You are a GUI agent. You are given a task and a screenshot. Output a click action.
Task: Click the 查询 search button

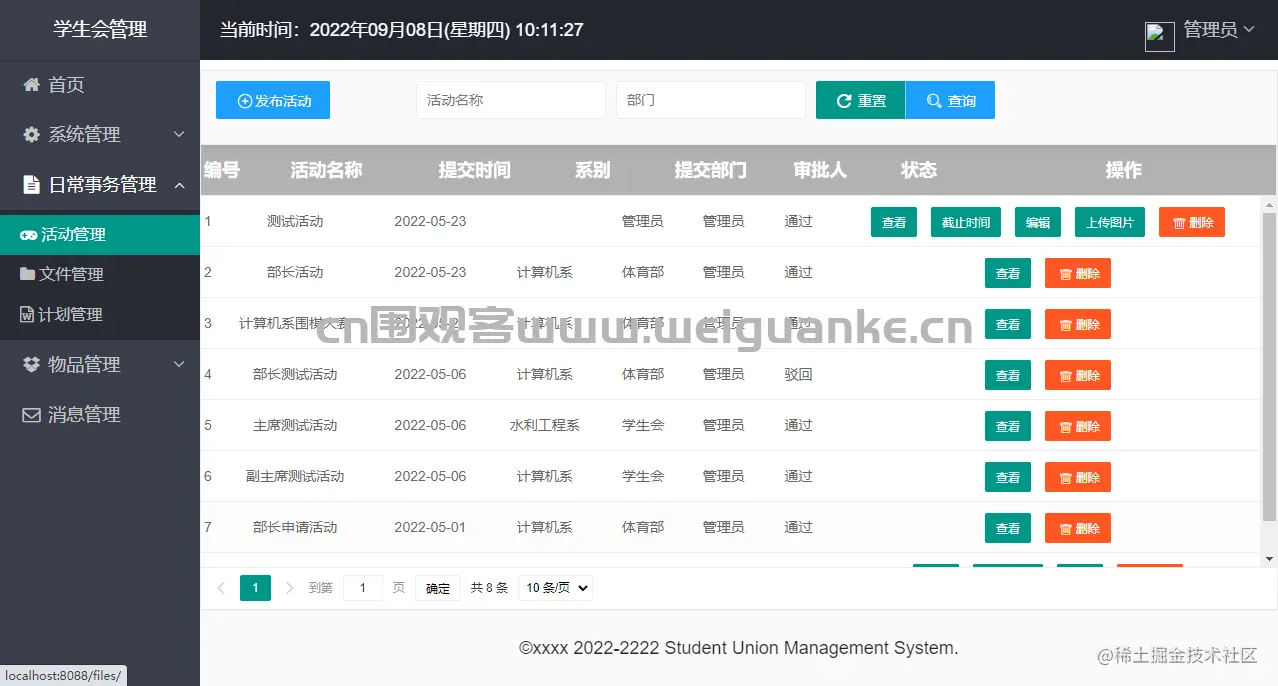(x=950, y=100)
